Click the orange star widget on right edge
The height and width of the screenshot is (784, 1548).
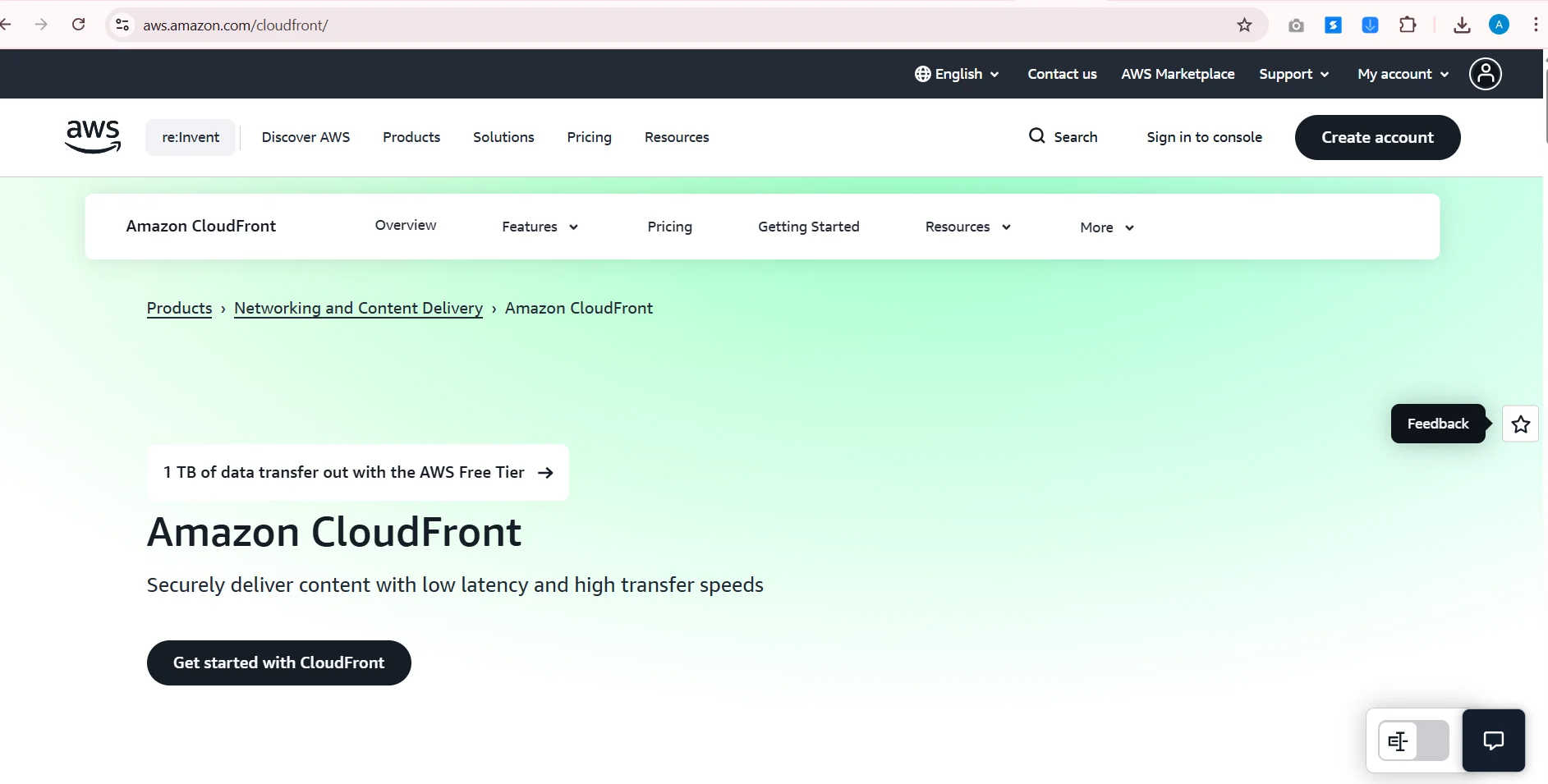pos(1521,424)
